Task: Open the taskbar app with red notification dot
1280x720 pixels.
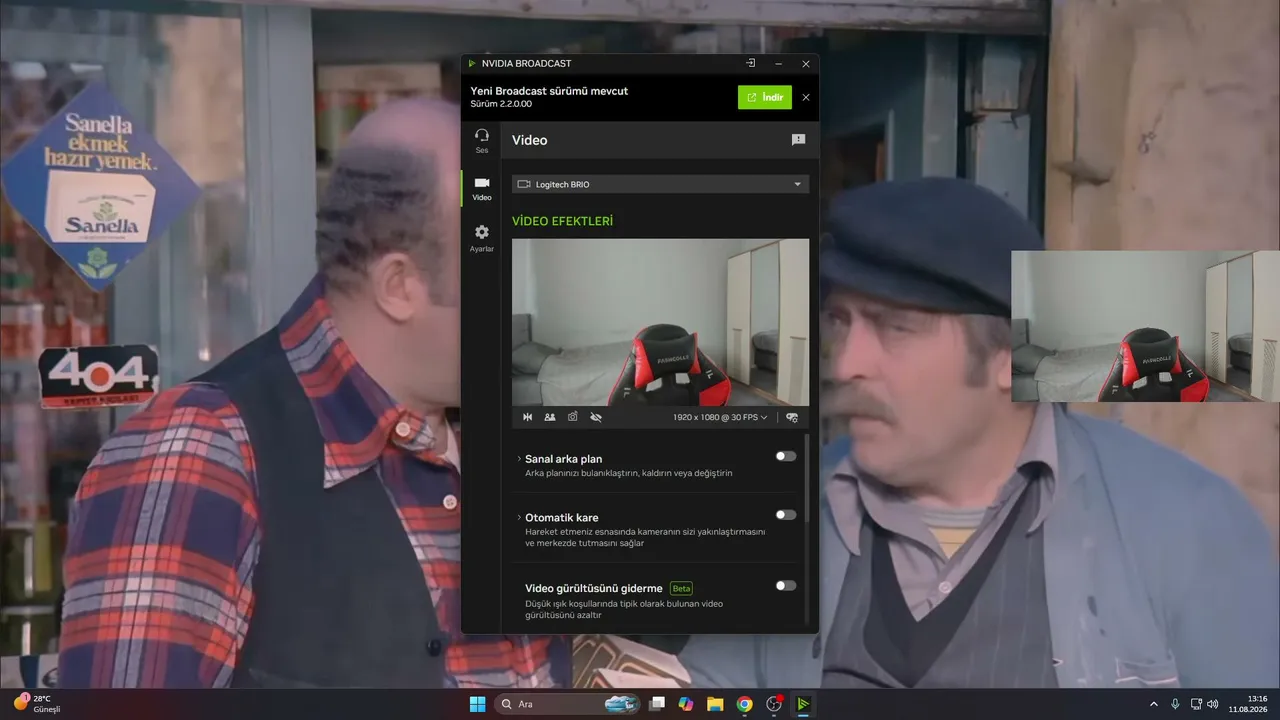Action: click(x=773, y=704)
